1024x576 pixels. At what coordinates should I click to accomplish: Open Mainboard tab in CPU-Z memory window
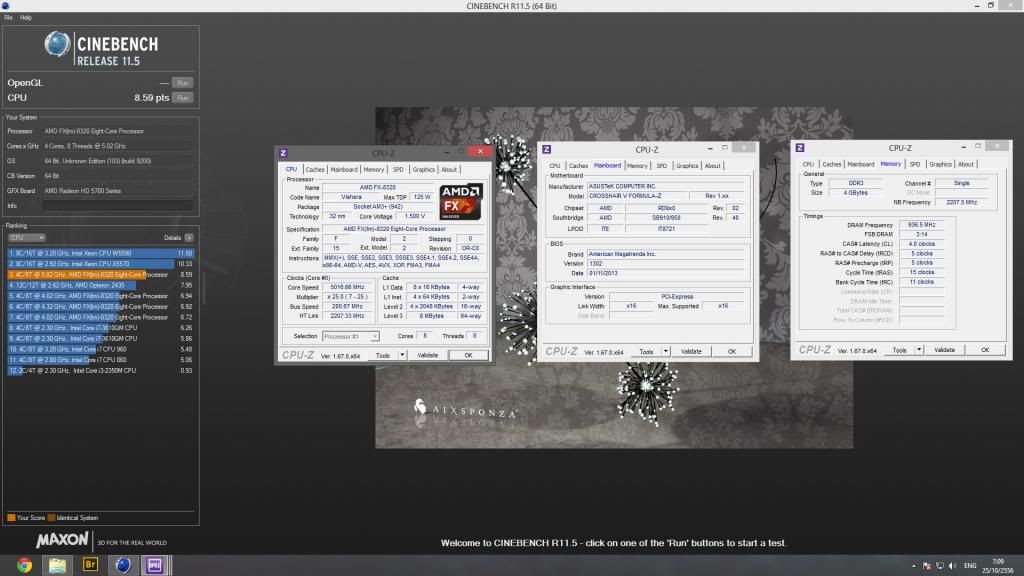pyautogui.click(x=860, y=165)
